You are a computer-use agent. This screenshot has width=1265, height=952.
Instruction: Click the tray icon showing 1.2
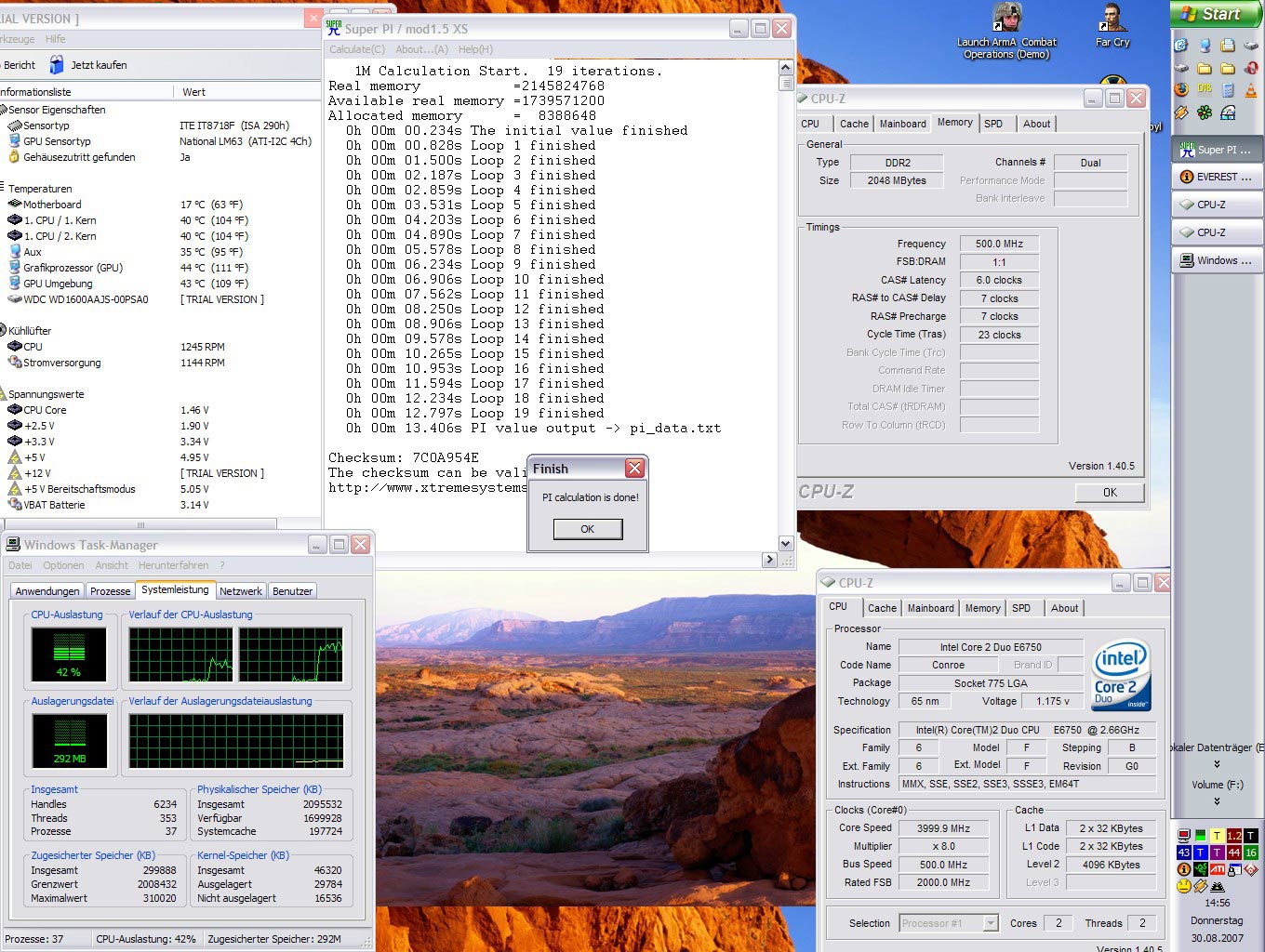[x=1234, y=836]
